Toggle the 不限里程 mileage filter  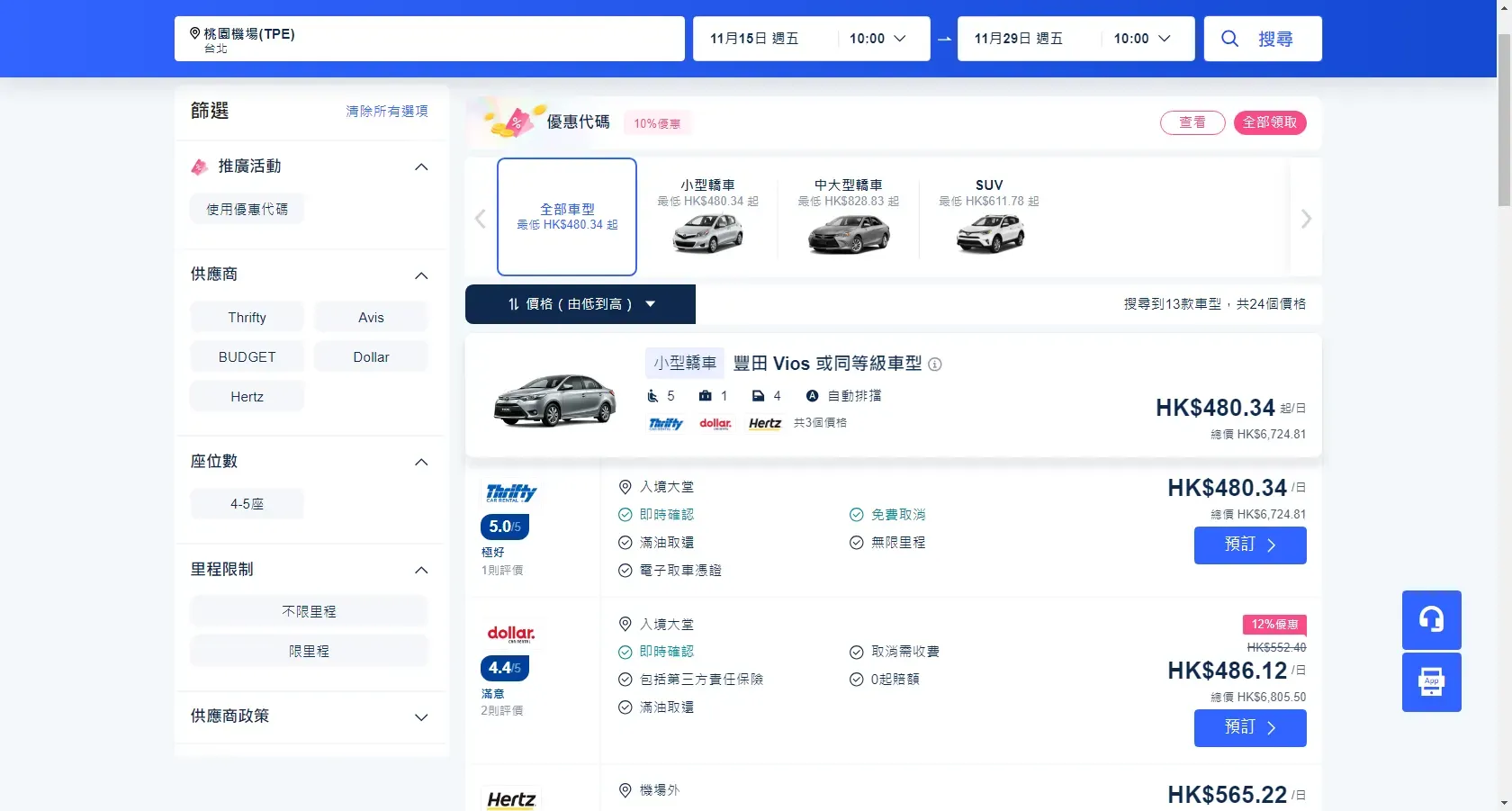tap(309, 610)
